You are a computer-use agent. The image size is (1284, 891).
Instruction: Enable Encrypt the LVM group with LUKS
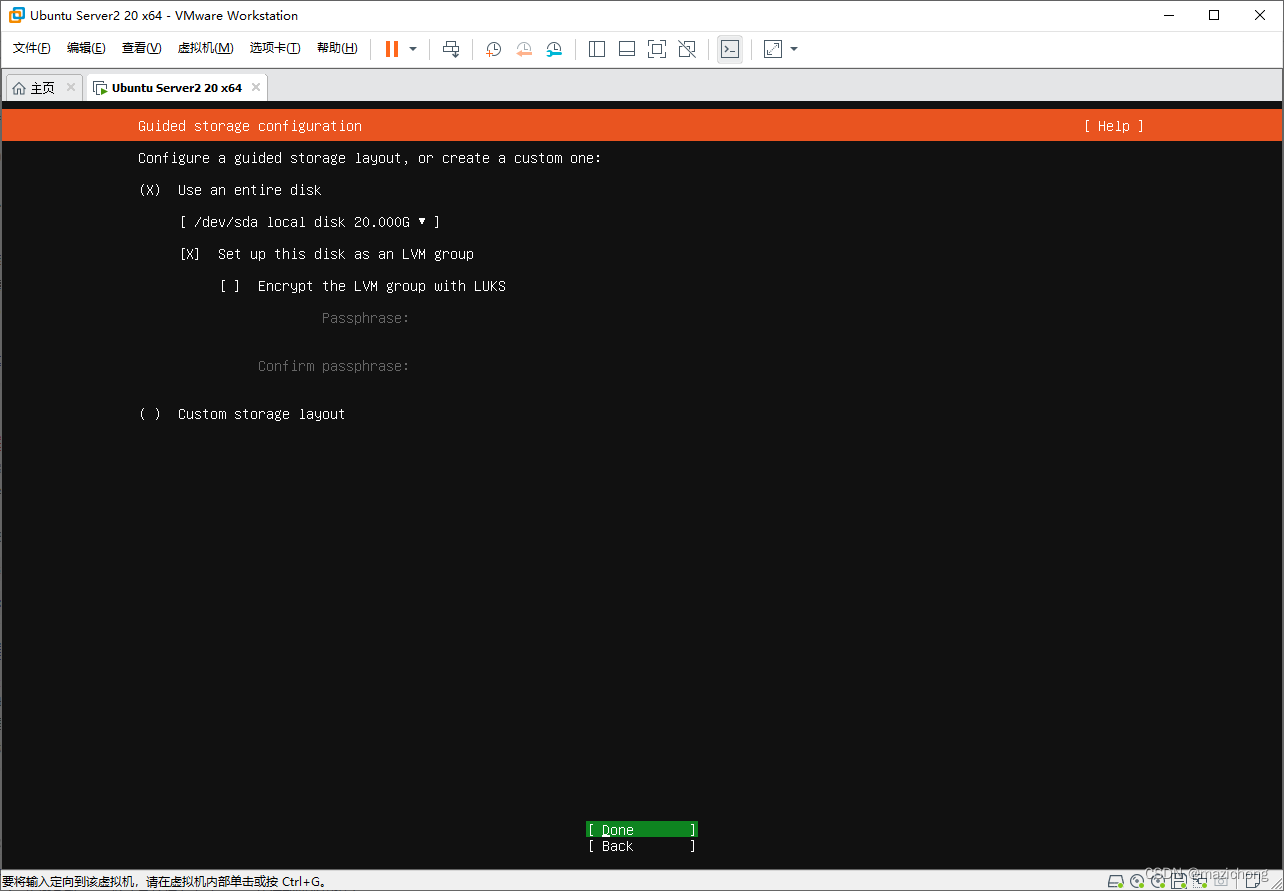click(x=363, y=286)
